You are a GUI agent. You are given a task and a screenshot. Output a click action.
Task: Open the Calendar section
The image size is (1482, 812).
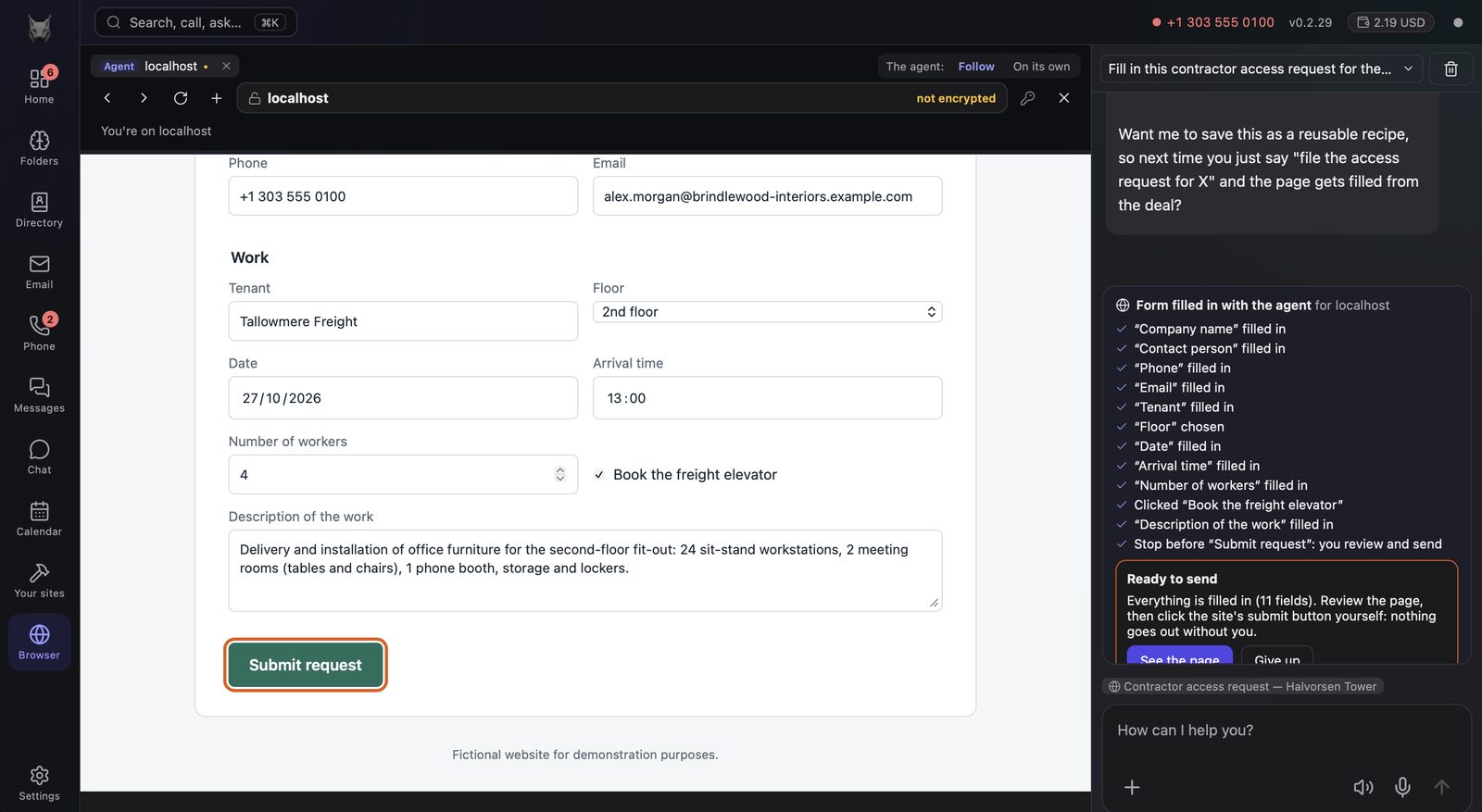click(39, 518)
